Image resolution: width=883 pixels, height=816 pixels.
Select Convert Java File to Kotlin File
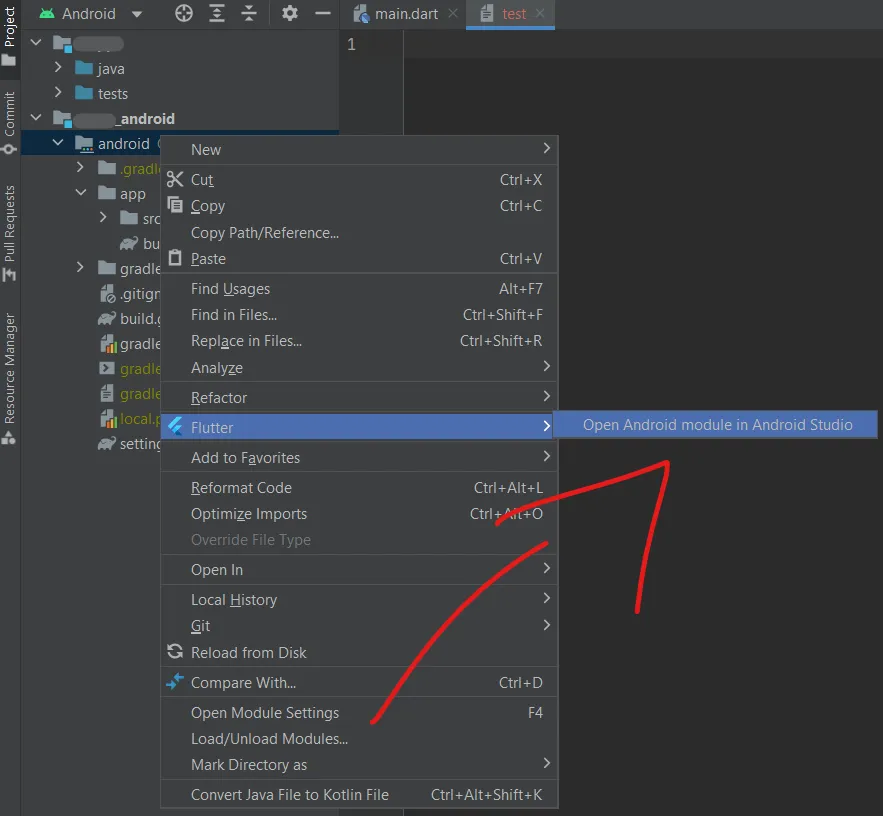point(359,794)
